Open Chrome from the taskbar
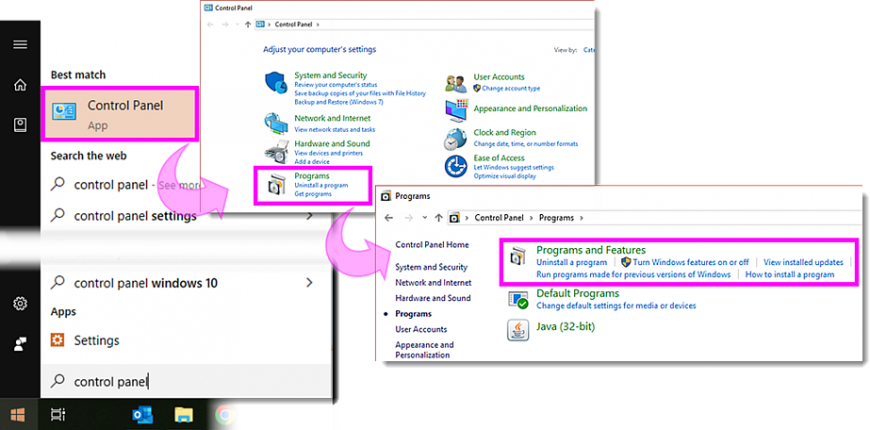Image resolution: width=870 pixels, height=430 pixels. point(224,414)
